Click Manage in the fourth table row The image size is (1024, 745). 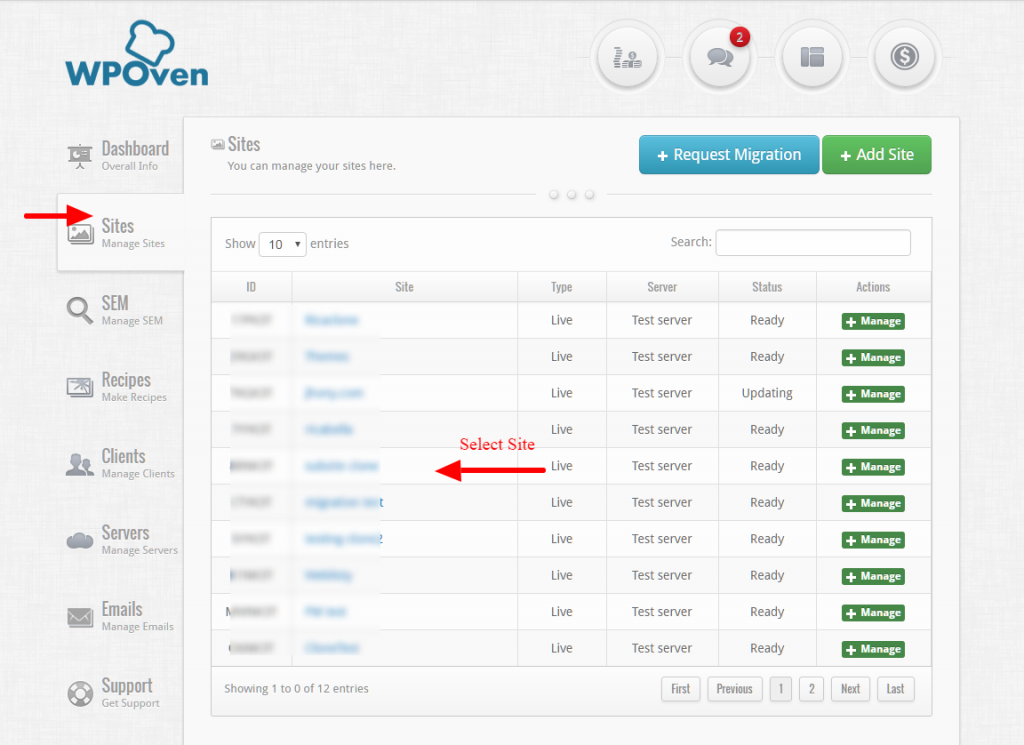point(873,431)
